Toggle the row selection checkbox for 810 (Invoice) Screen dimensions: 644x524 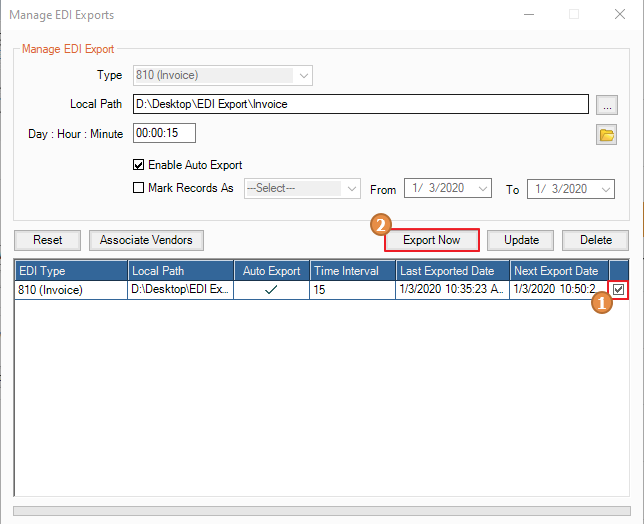click(619, 290)
